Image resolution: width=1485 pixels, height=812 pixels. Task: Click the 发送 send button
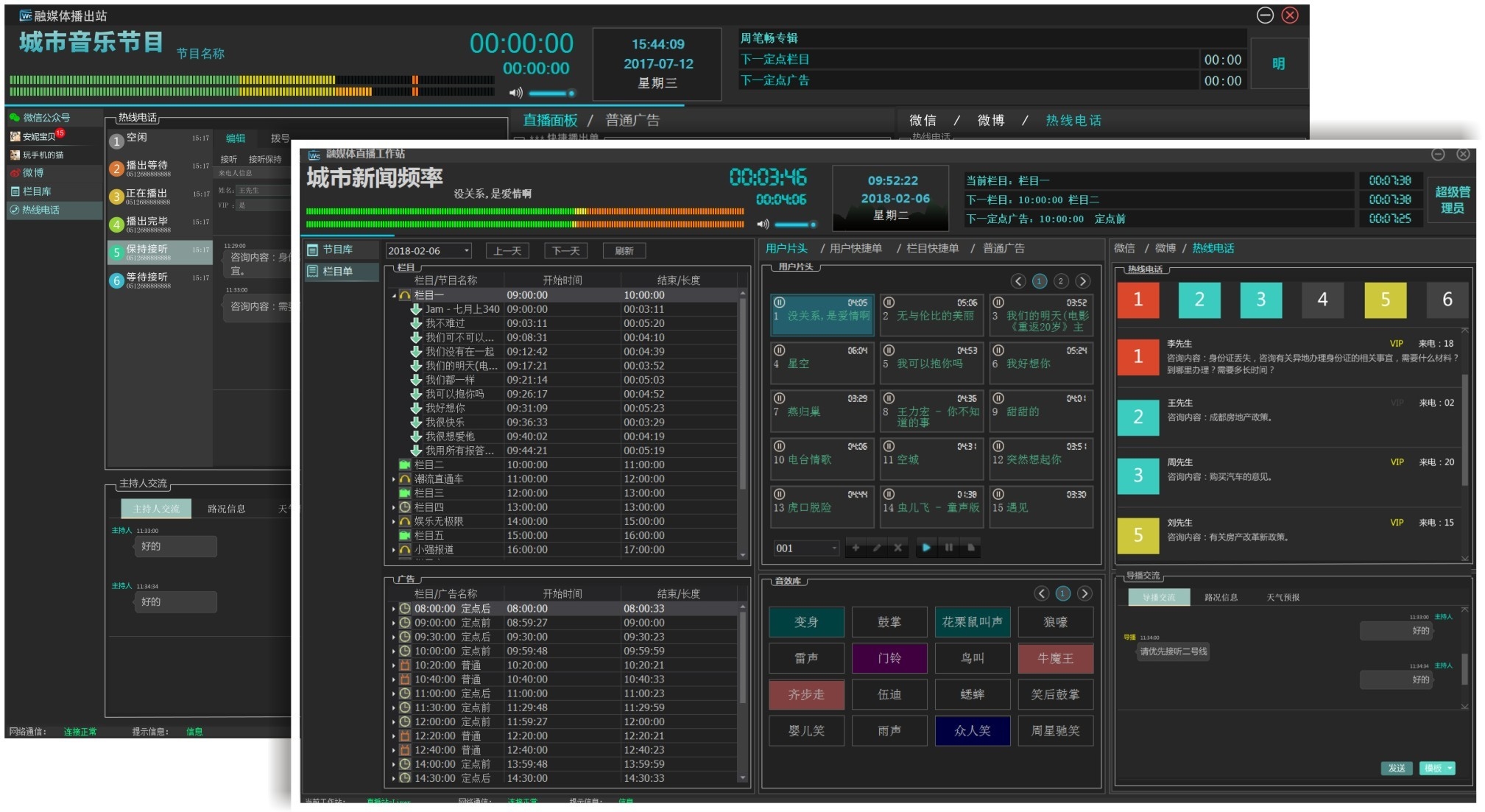(1396, 768)
